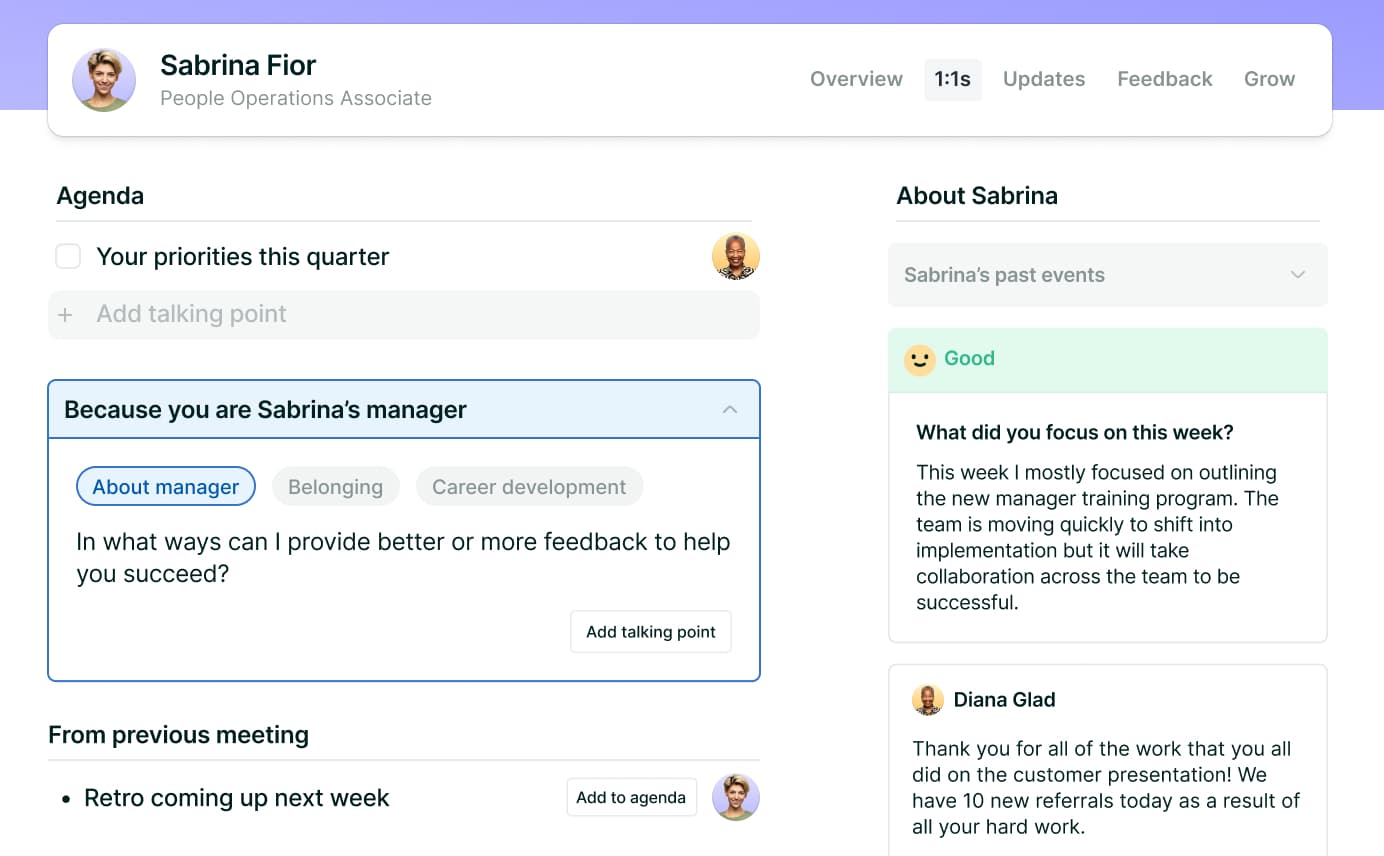Screen dimensions: 1384x856
Task: Click the 1:1s highlighted navigation item
Action: point(952,79)
